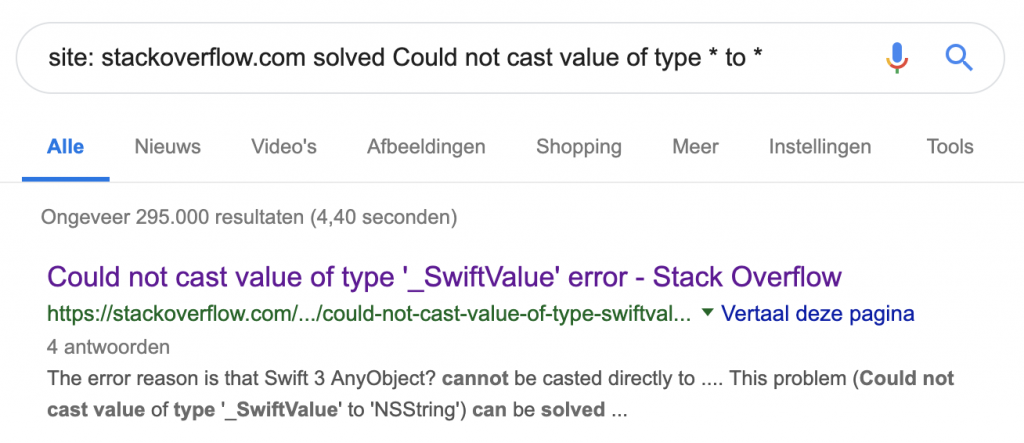Viewport: 1024px width, 443px height.
Task: Open the search Tools options
Action: point(950,147)
